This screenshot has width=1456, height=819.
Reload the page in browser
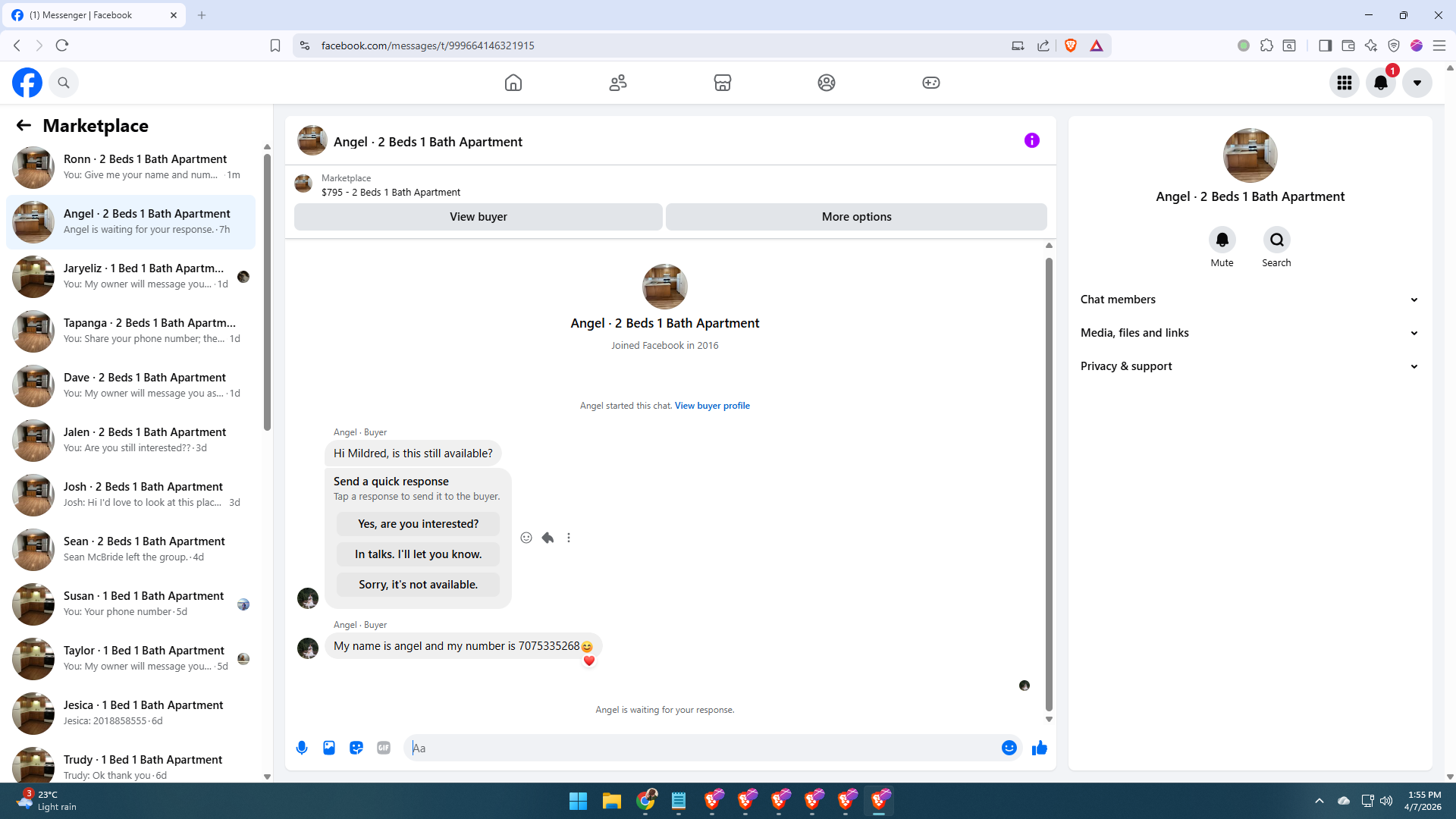pyautogui.click(x=62, y=45)
